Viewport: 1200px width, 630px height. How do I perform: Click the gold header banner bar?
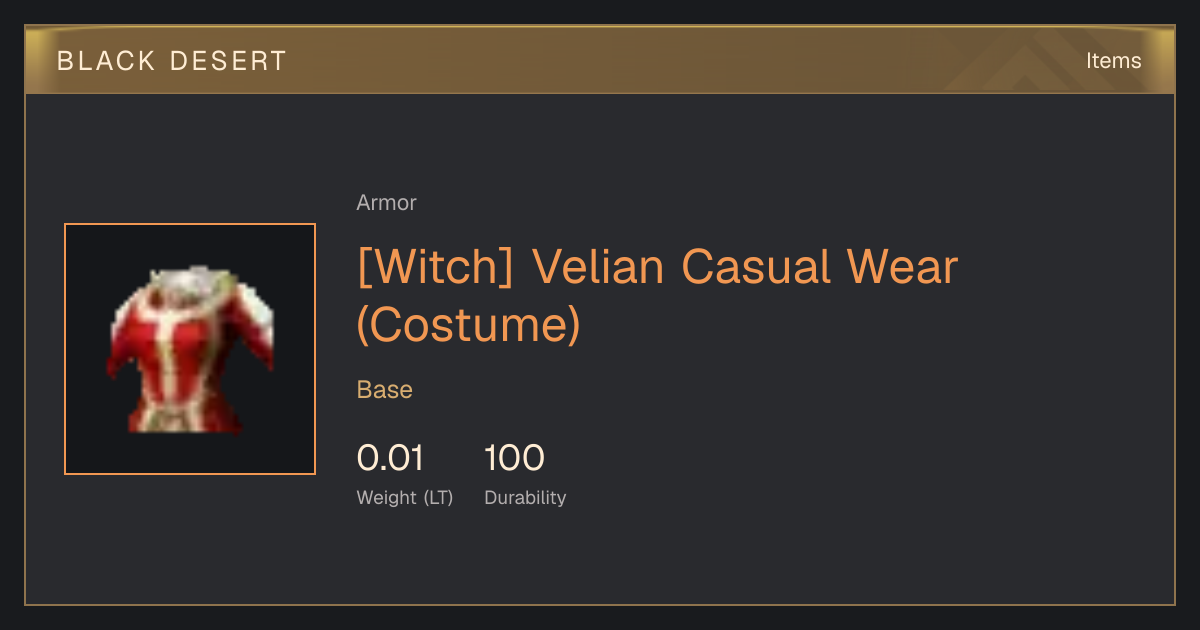coord(600,60)
